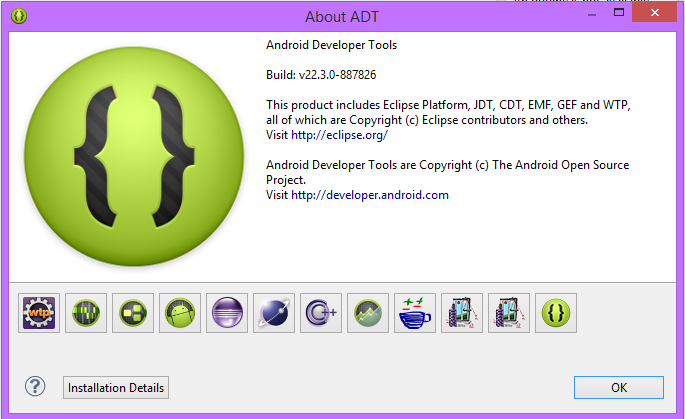Click the green striped bars feature icon

click(x=86, y=313)
